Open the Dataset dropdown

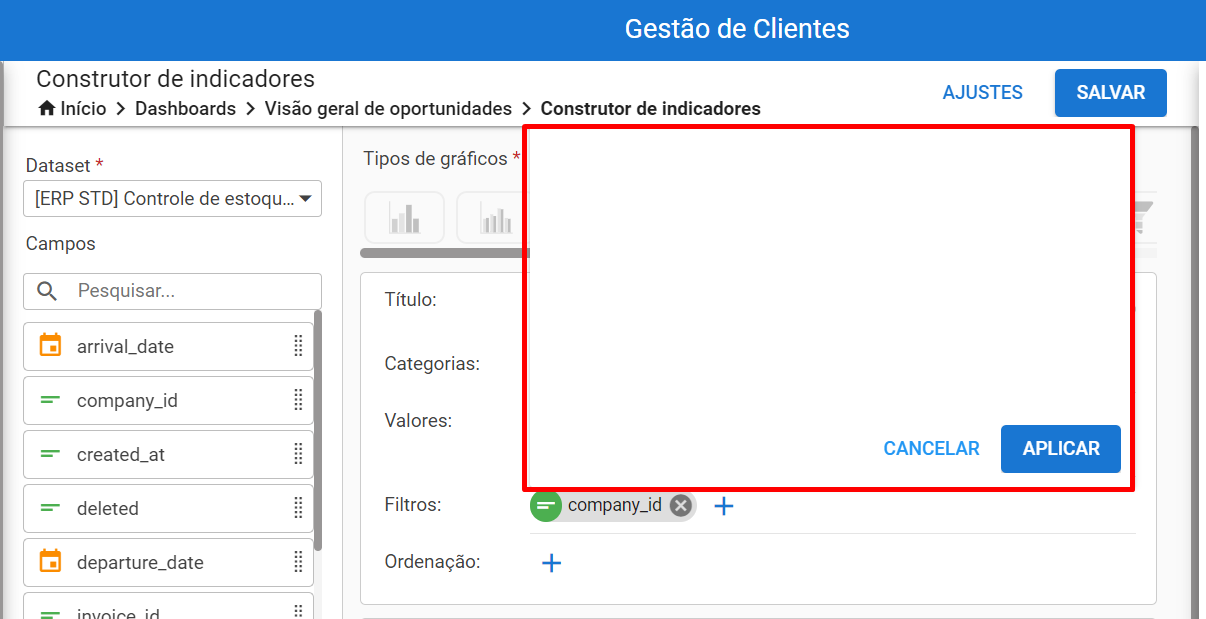coord(173,198)
